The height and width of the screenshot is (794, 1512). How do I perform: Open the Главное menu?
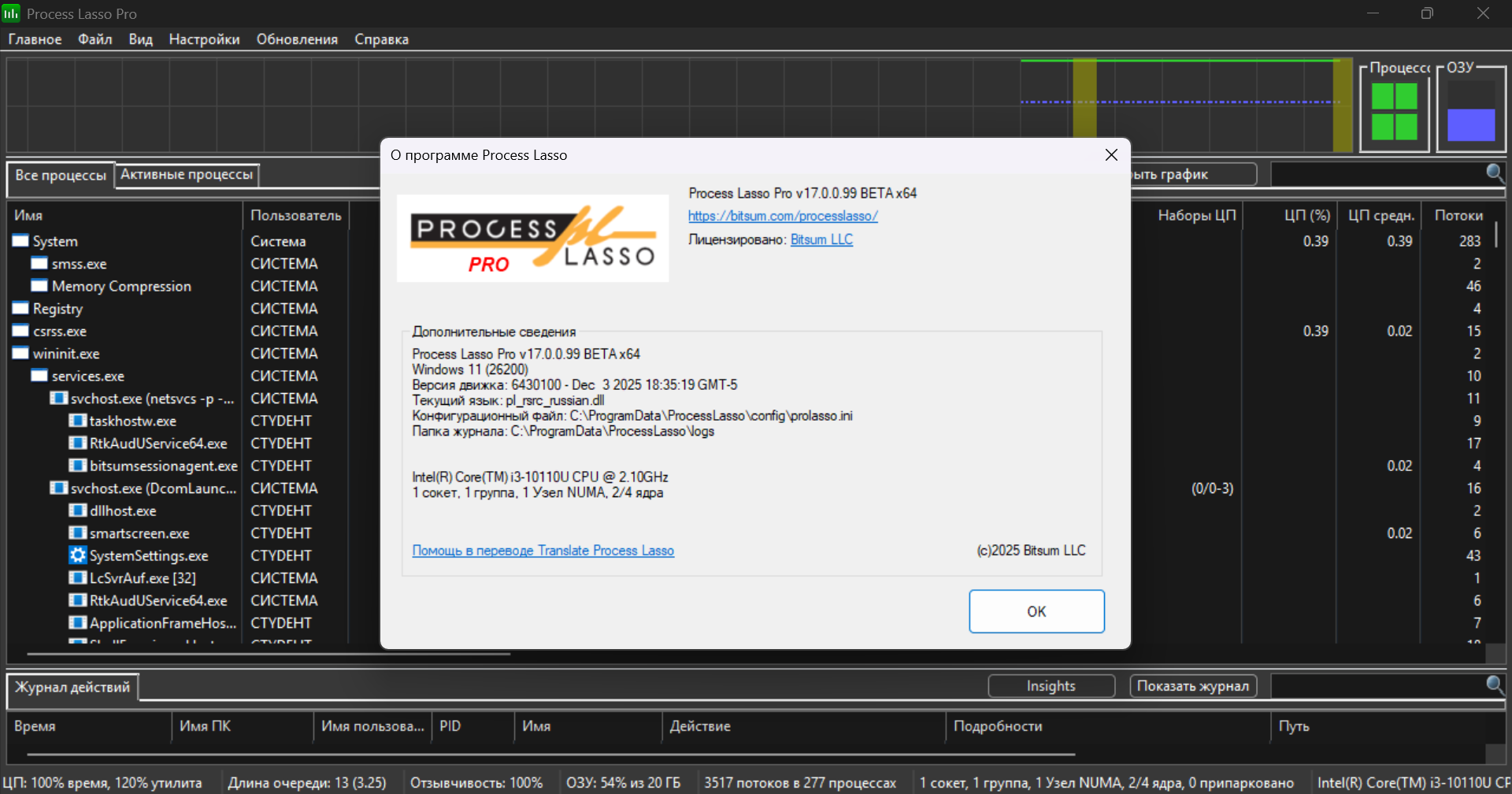point(35,39)
